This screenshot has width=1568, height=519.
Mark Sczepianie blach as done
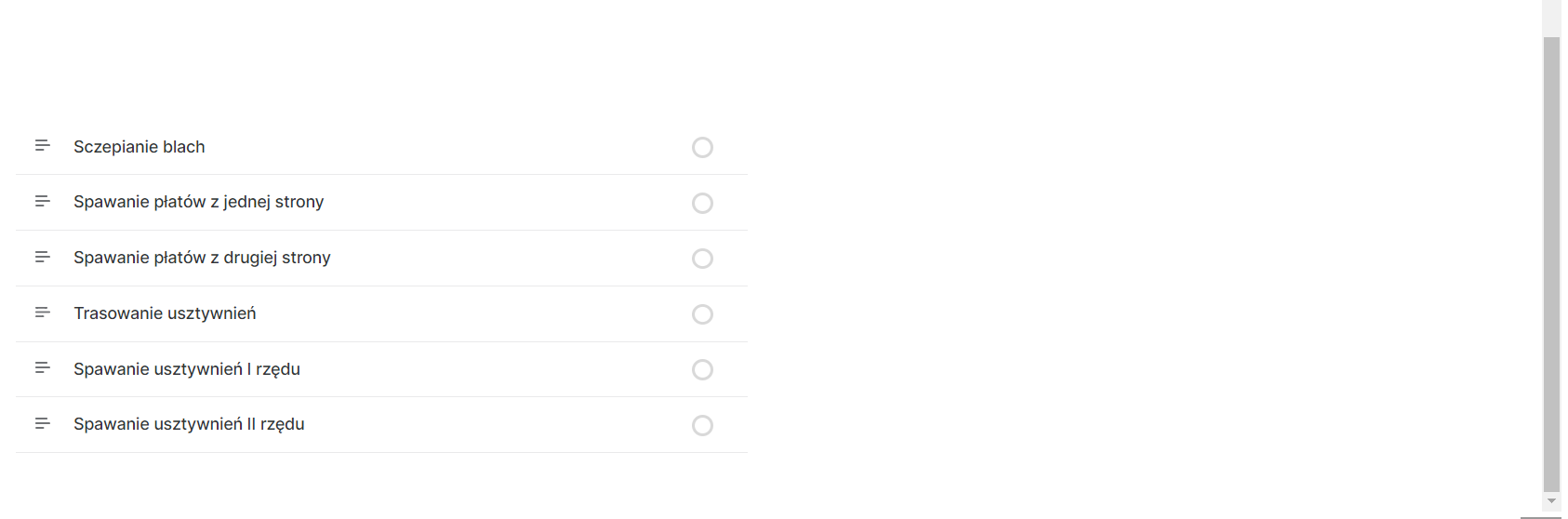[702, 148]
